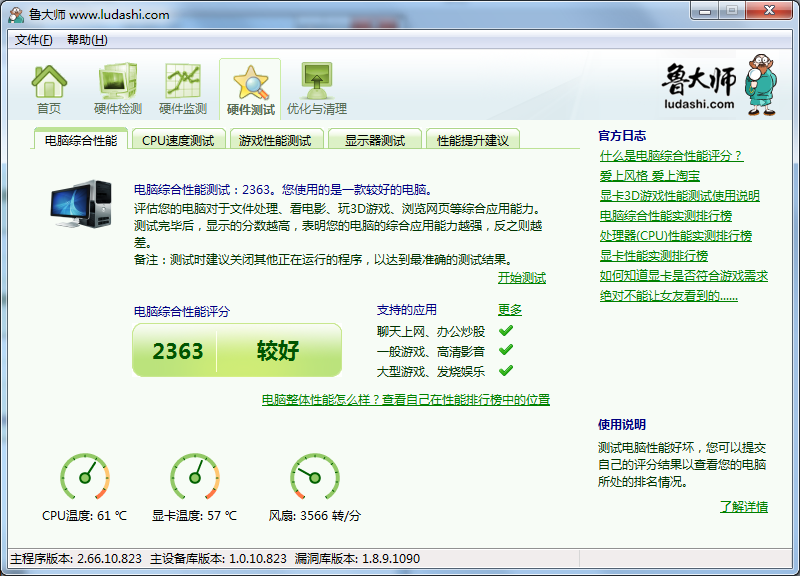Click the 电脑综合性能评分 heading
This screenshot has width=800, height=576.
pyautogui.click(x=182, y=311)
